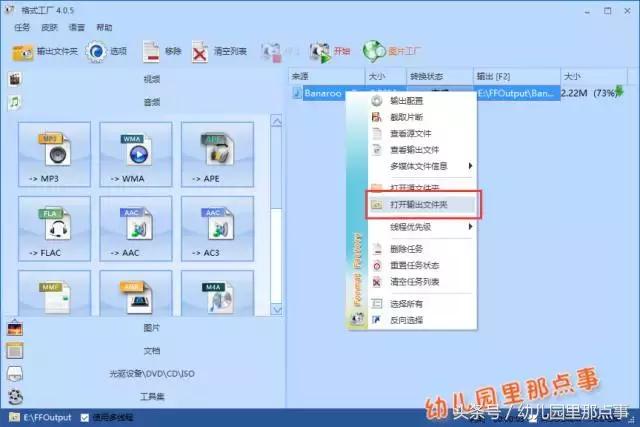Click the E:\FFOutput\Ban... output cell
Viewport: 640px width, 427px height.
click(516, 93)
